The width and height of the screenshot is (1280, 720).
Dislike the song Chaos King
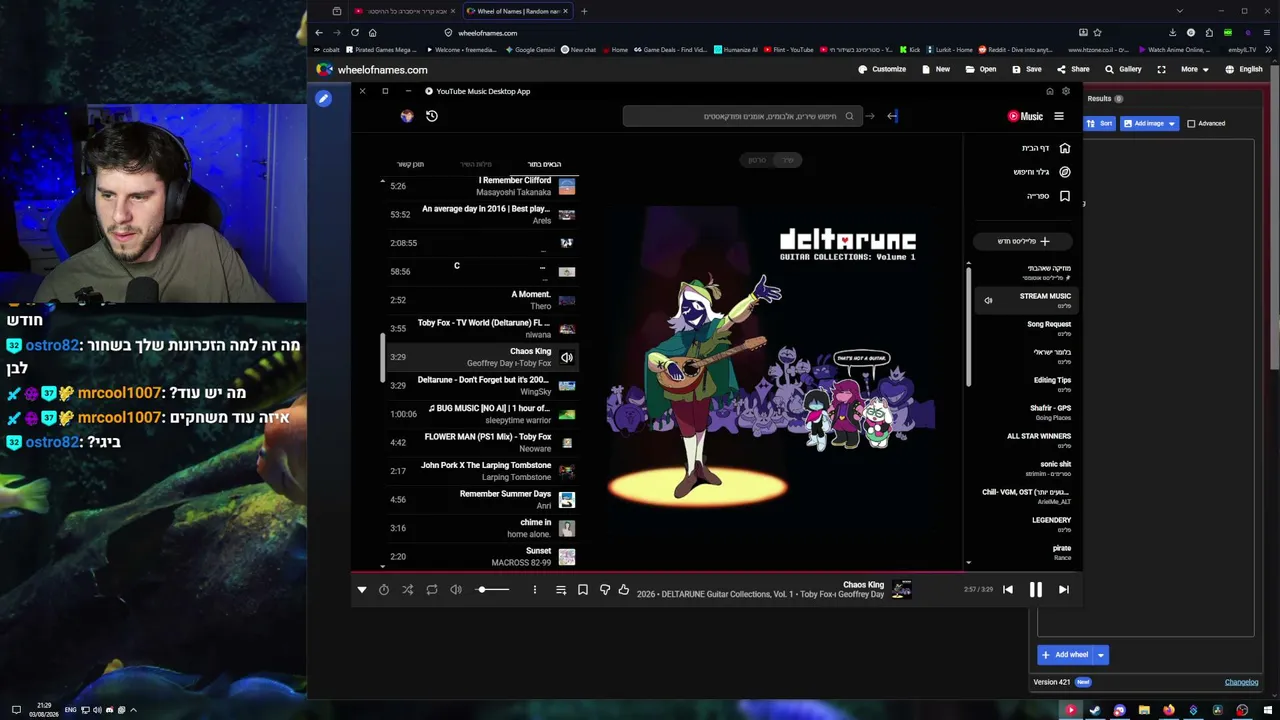[605, 590]
